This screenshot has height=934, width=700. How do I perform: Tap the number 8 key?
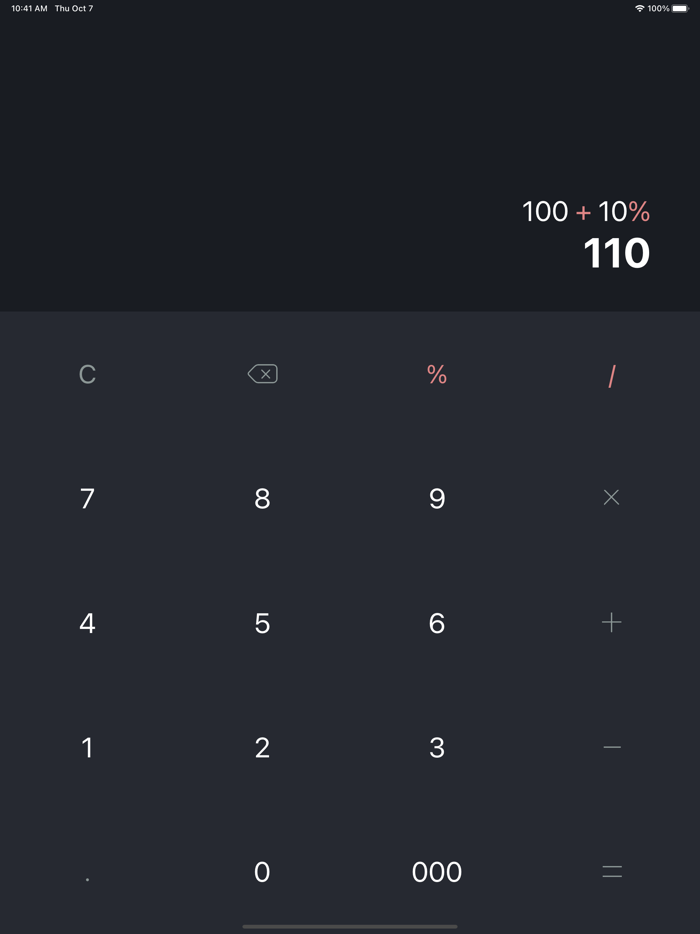point(261,497)
